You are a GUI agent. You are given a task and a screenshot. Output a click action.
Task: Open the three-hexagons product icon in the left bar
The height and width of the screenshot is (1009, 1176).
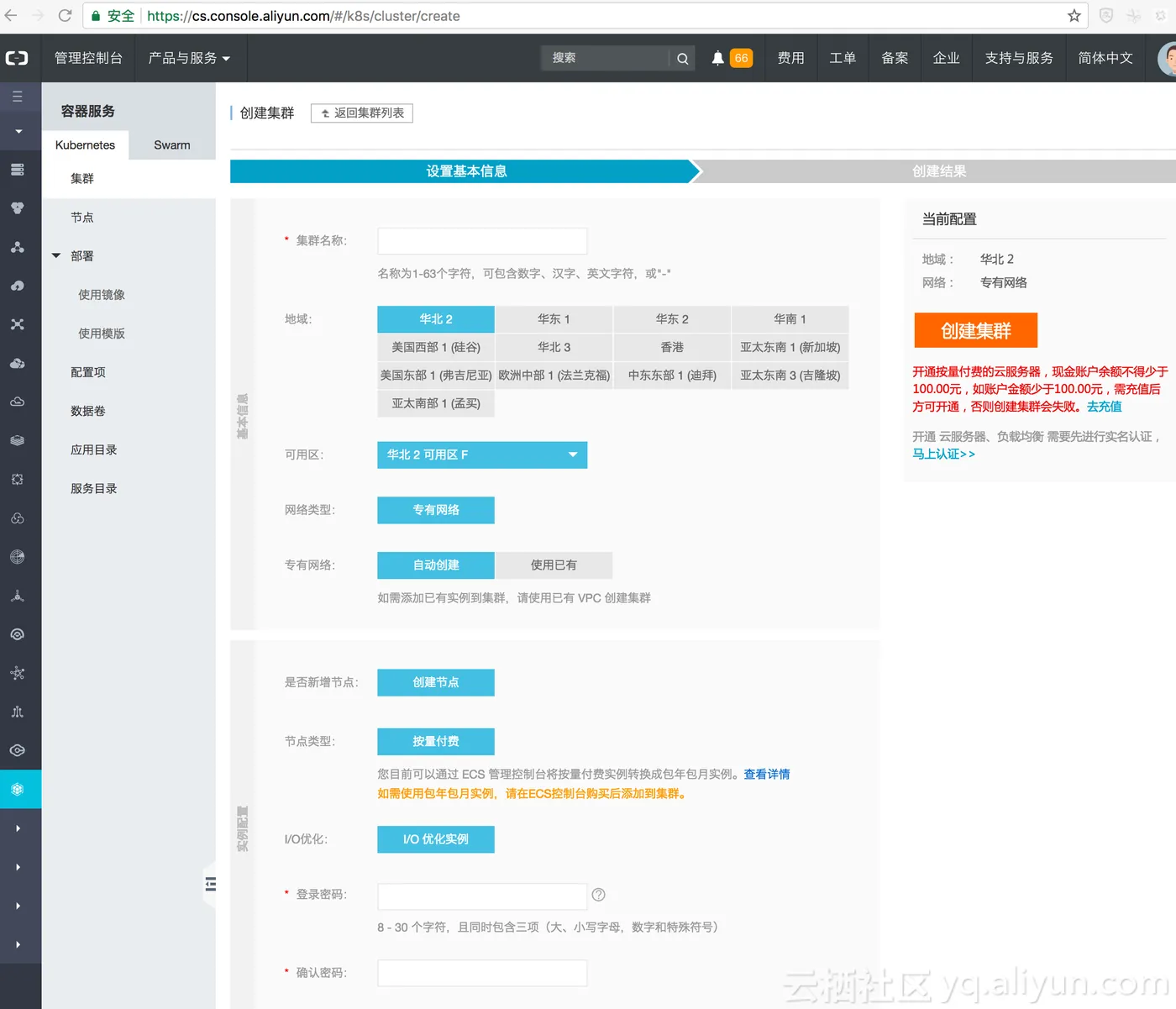tap(17, 208)
